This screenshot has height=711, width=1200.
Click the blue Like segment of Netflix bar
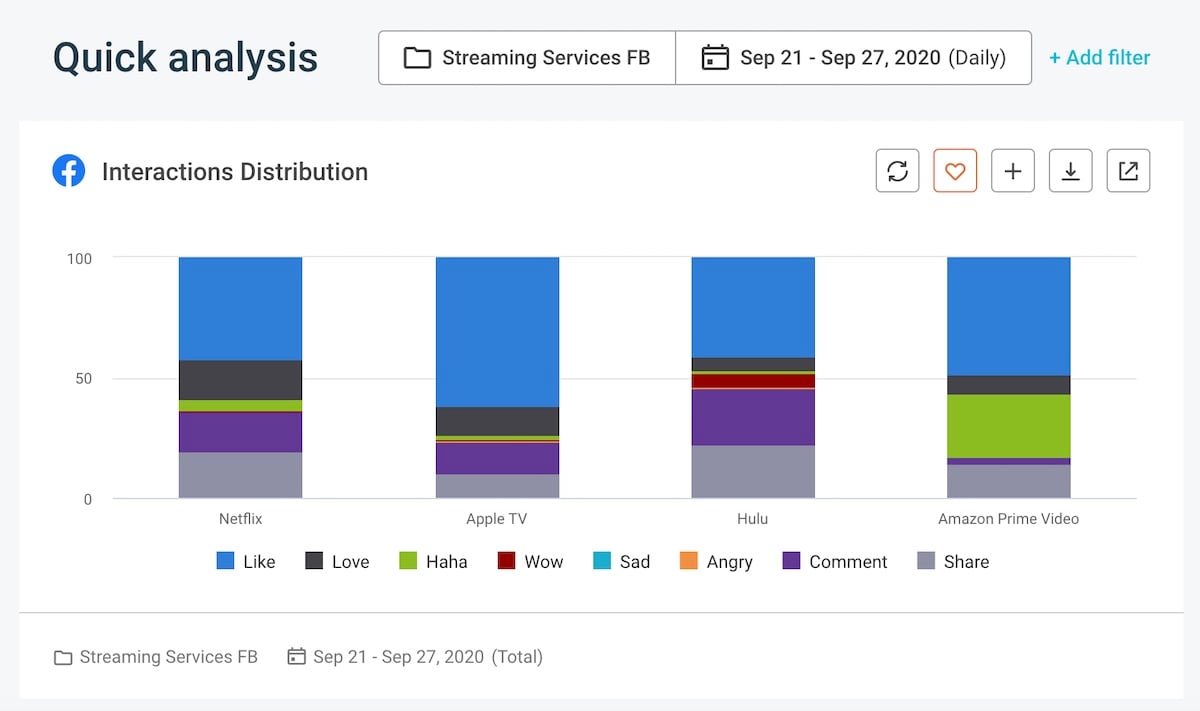coord(241,309)
